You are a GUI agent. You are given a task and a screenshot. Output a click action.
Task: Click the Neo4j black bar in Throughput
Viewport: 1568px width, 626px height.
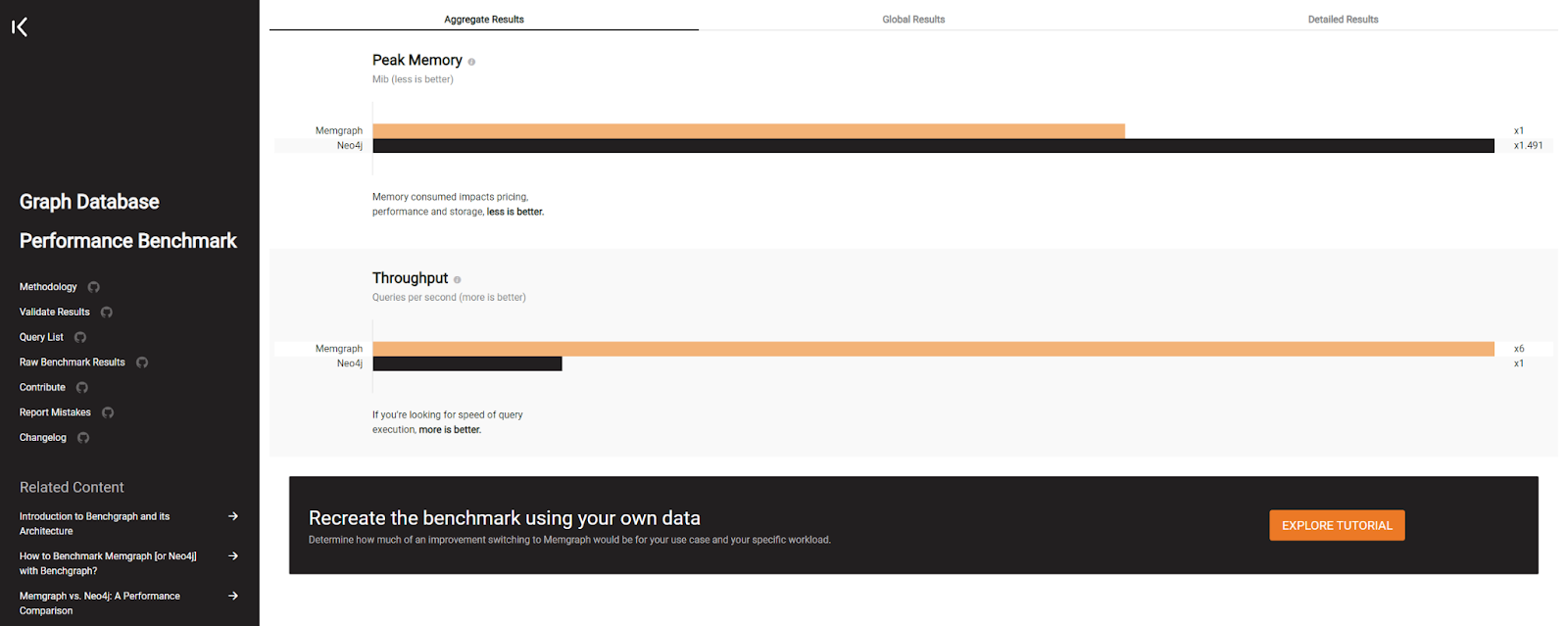(467, 363)
